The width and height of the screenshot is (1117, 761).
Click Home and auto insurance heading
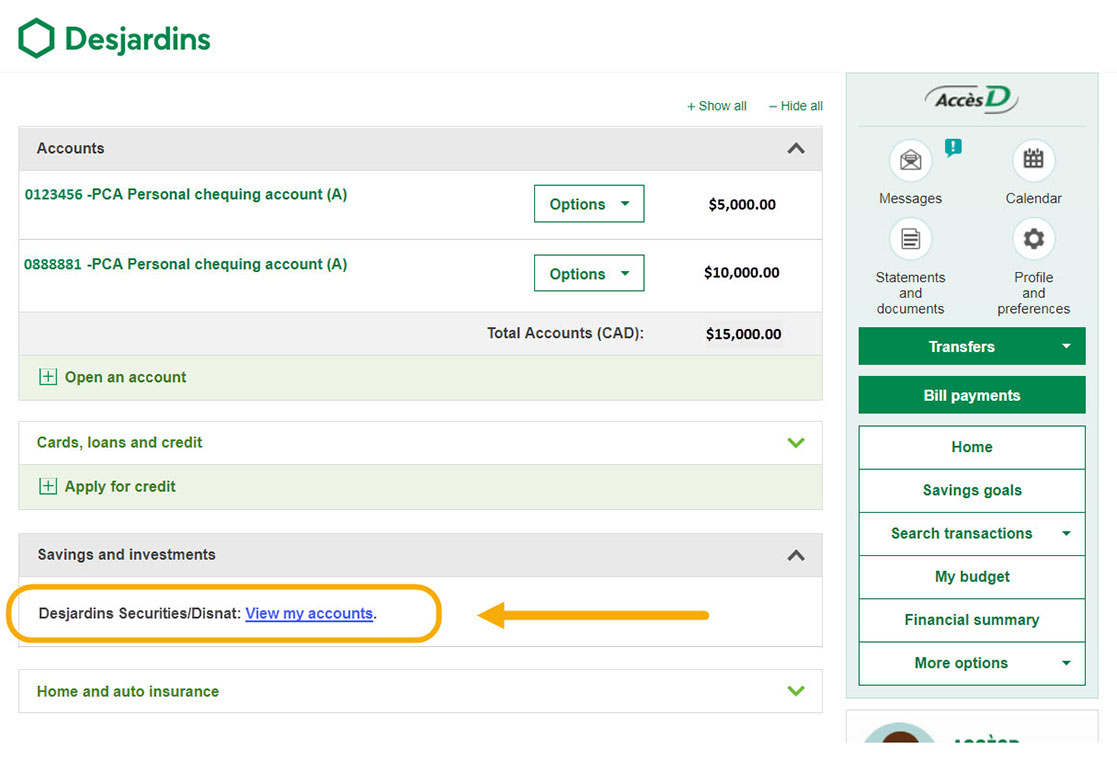128,691
